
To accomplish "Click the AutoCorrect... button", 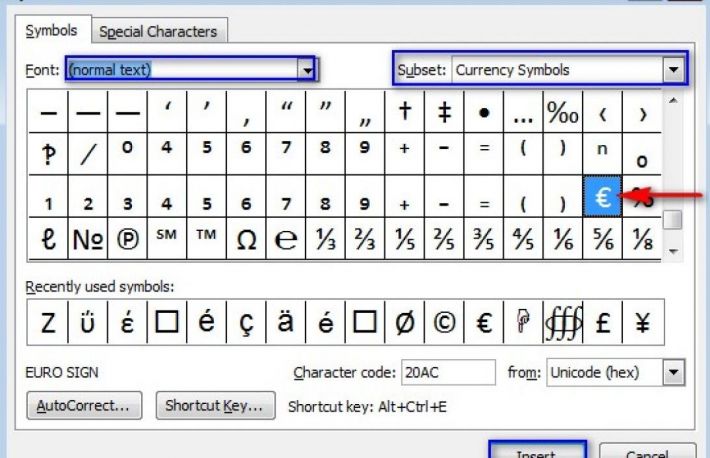I will pos(84,406).
